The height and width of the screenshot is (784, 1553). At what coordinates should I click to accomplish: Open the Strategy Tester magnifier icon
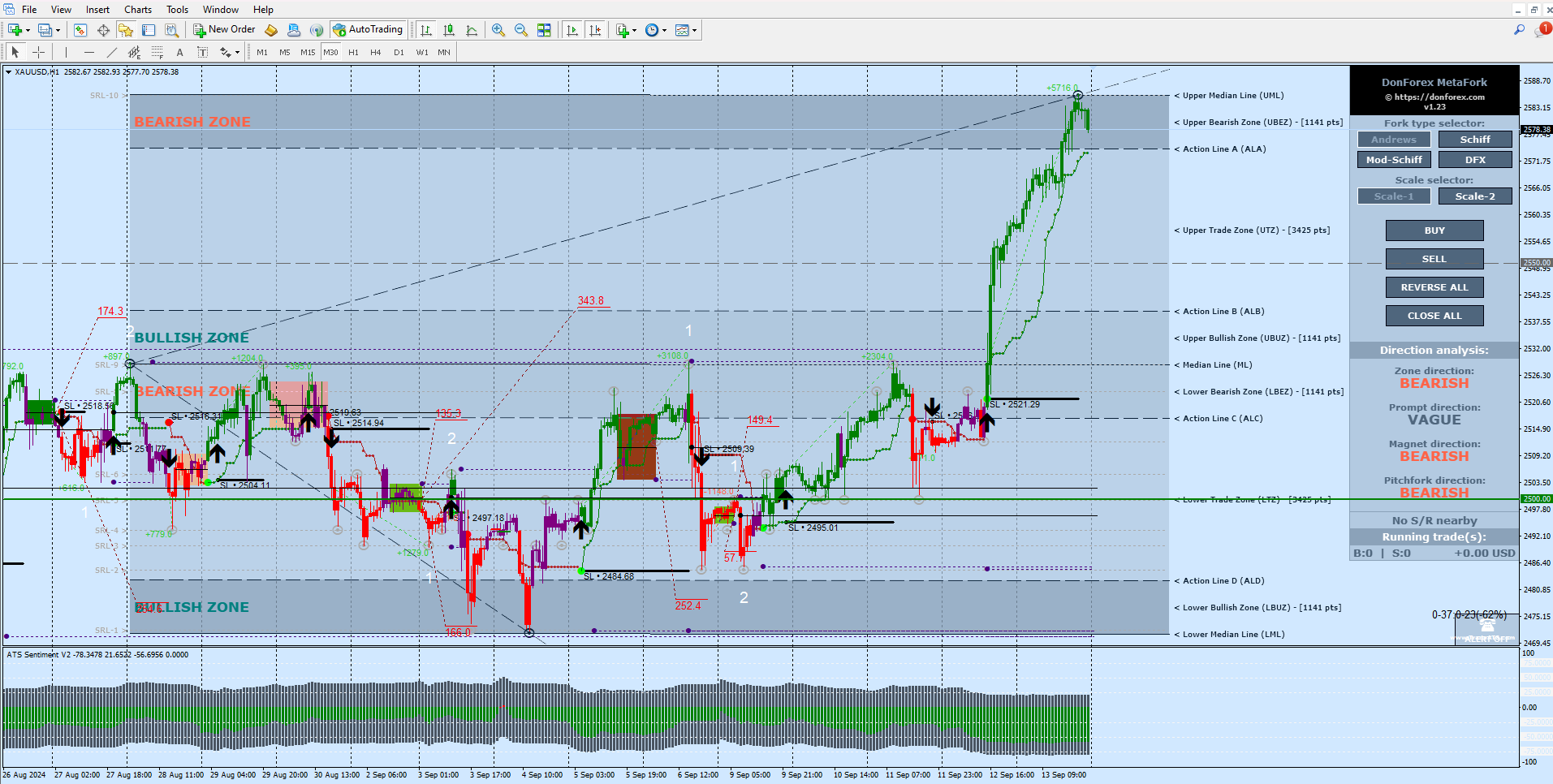[171, 30]
